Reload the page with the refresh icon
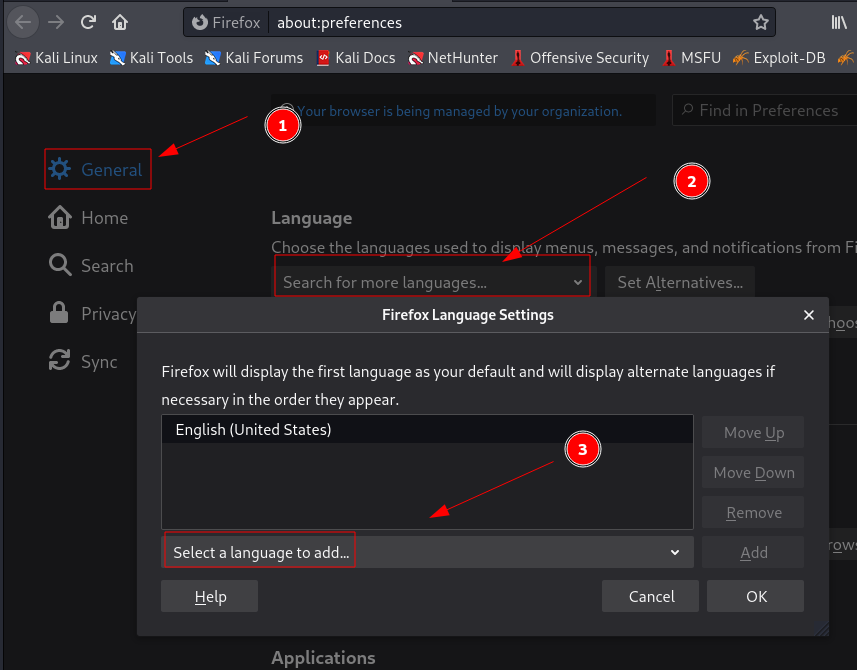 (88, 22)
